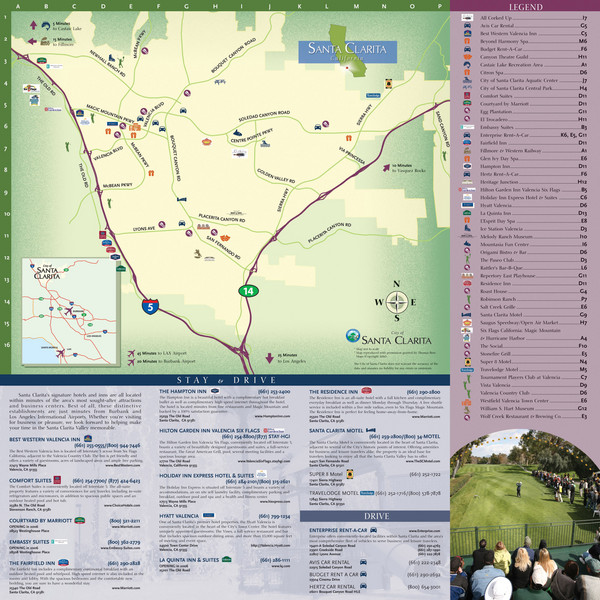
Task: Click the Fillmore & Western Railway legend icon
Action: [x=467, y=150]
